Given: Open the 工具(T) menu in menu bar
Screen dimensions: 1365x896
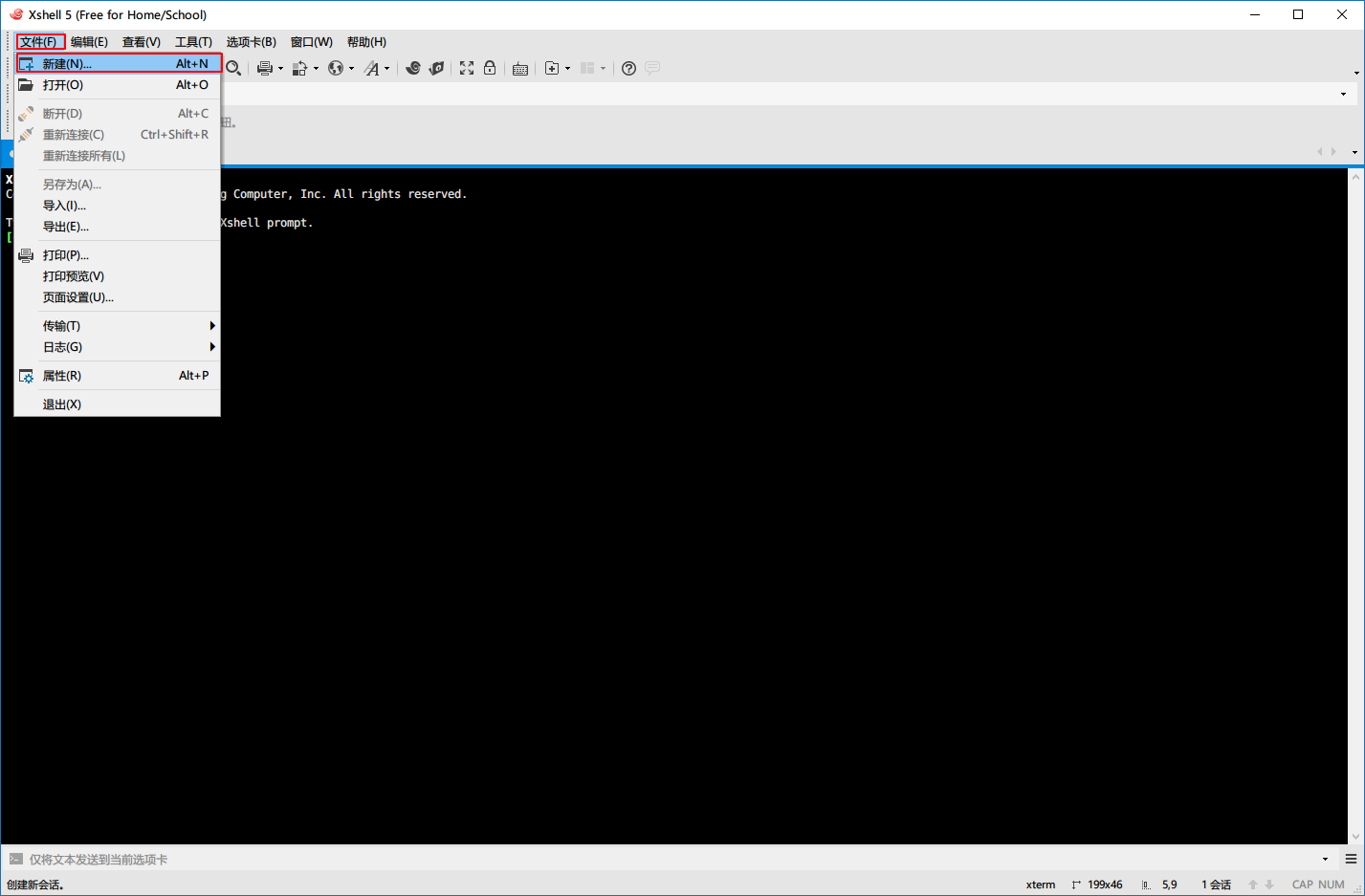Looking at the screenshot, I should coord(193,42).
